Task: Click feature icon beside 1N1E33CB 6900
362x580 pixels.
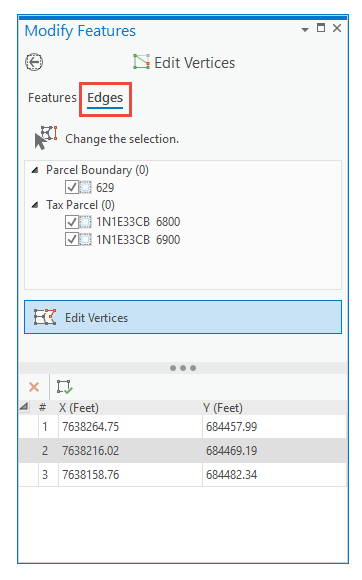Action: point(85,239)
